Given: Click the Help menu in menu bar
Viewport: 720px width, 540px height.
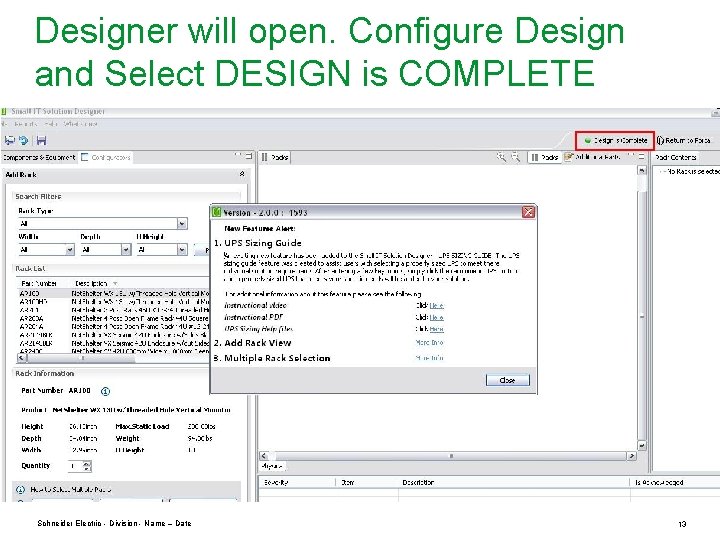Looking at the screenshot, I should click(x=51, y=124).
